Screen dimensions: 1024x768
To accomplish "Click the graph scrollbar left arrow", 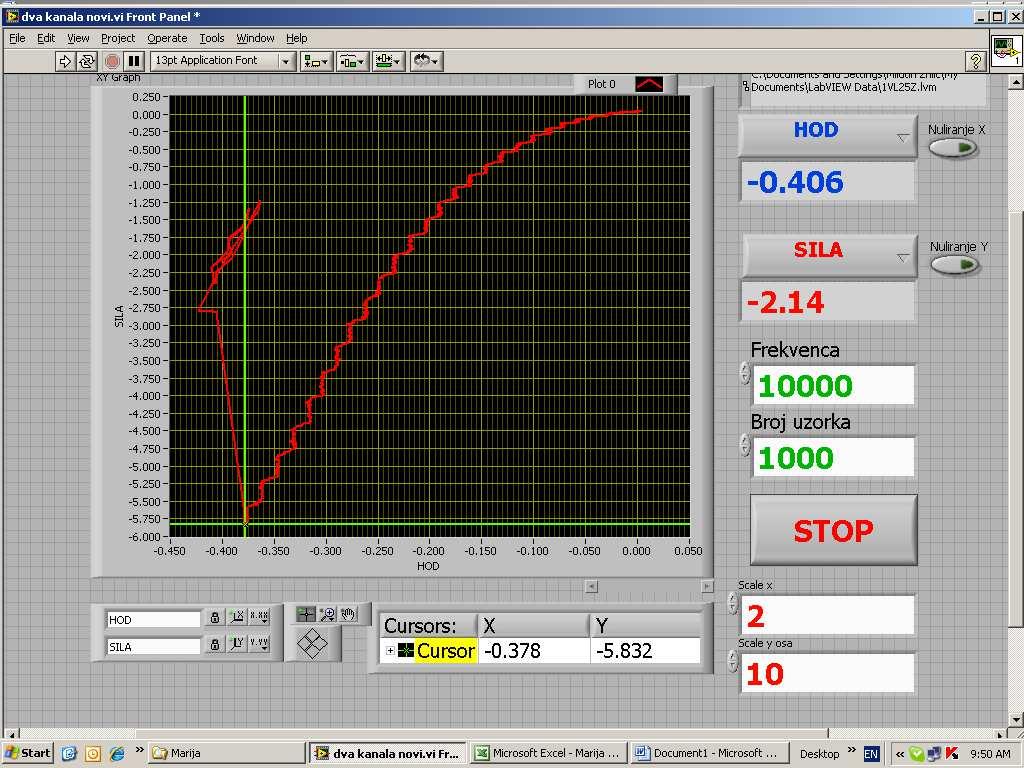I will pyautogui.click(x=591, y=586).
